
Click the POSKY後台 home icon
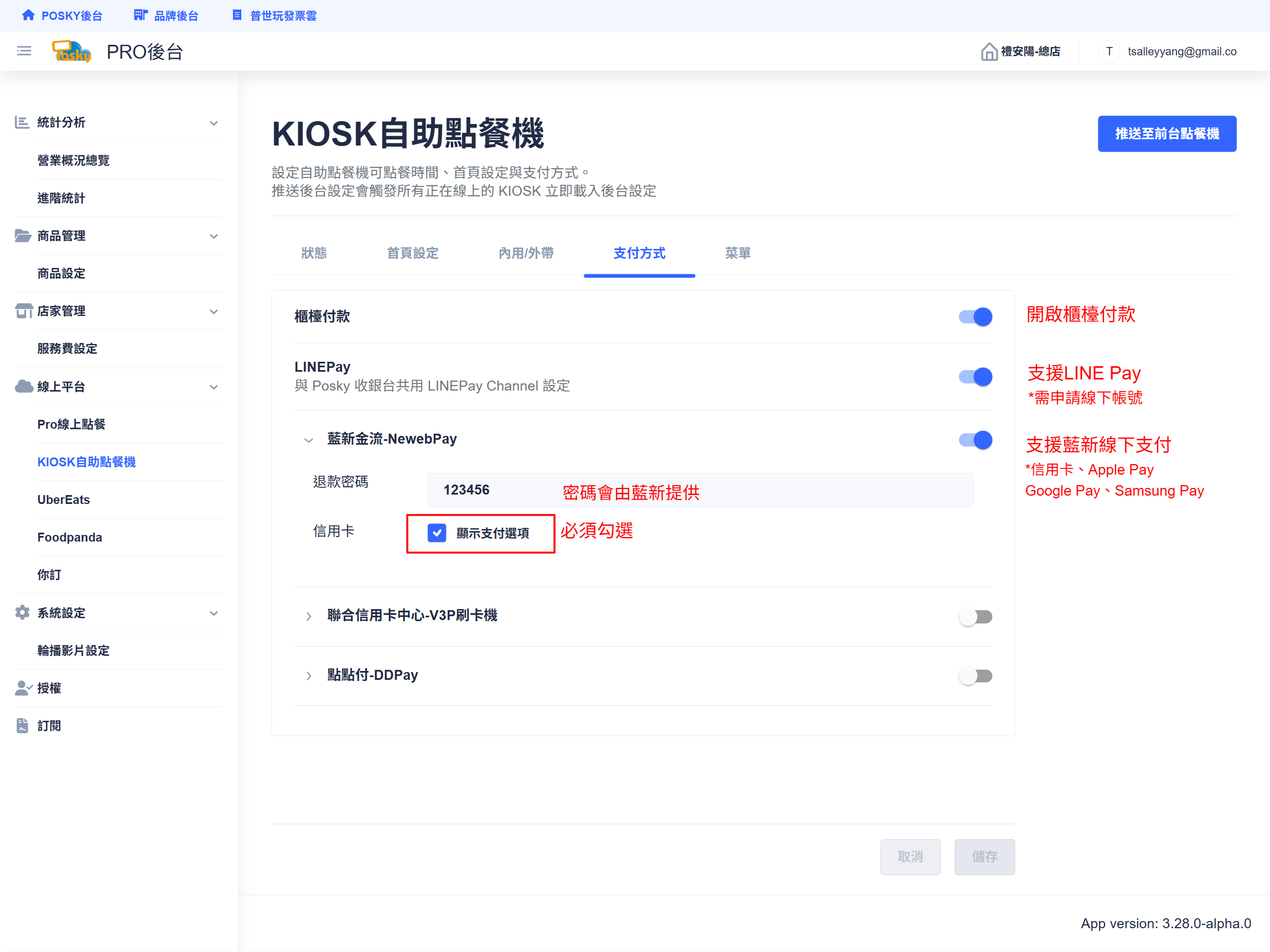coord(28,15)
